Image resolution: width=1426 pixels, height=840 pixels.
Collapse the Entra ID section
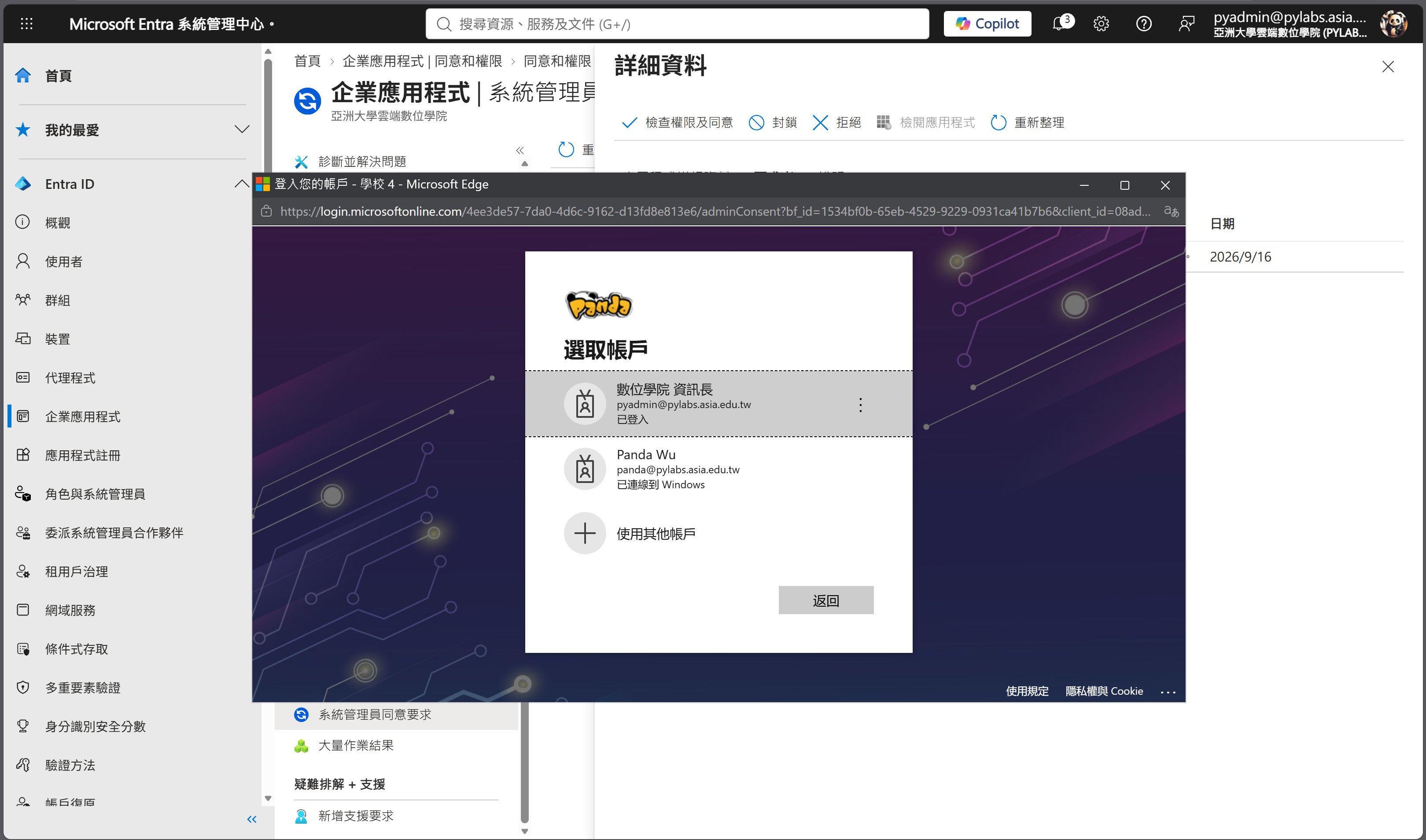pyautogui.click(x=242, y=184)
